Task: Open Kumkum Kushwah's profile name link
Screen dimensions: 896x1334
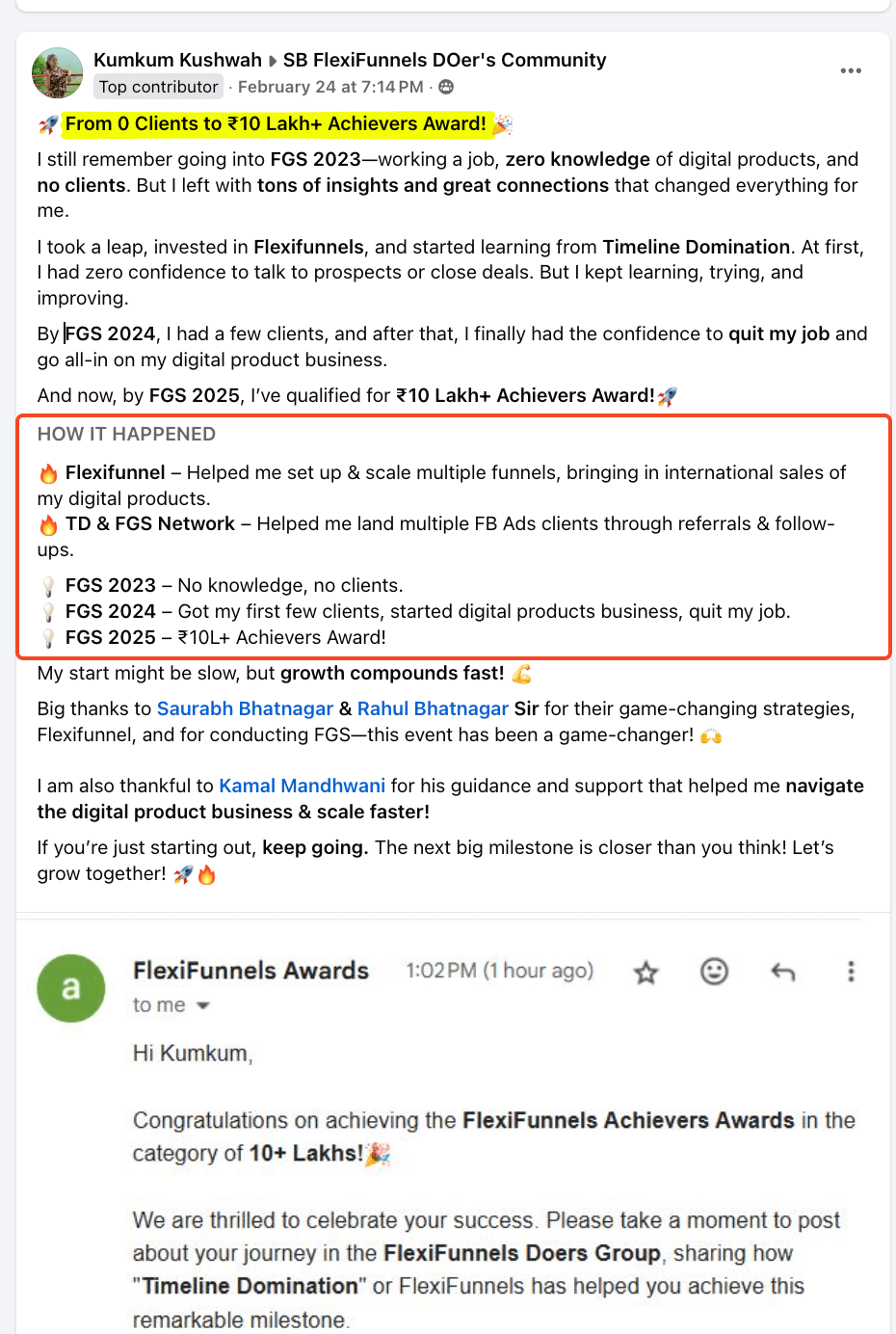Action: click(x=177, y=60)
